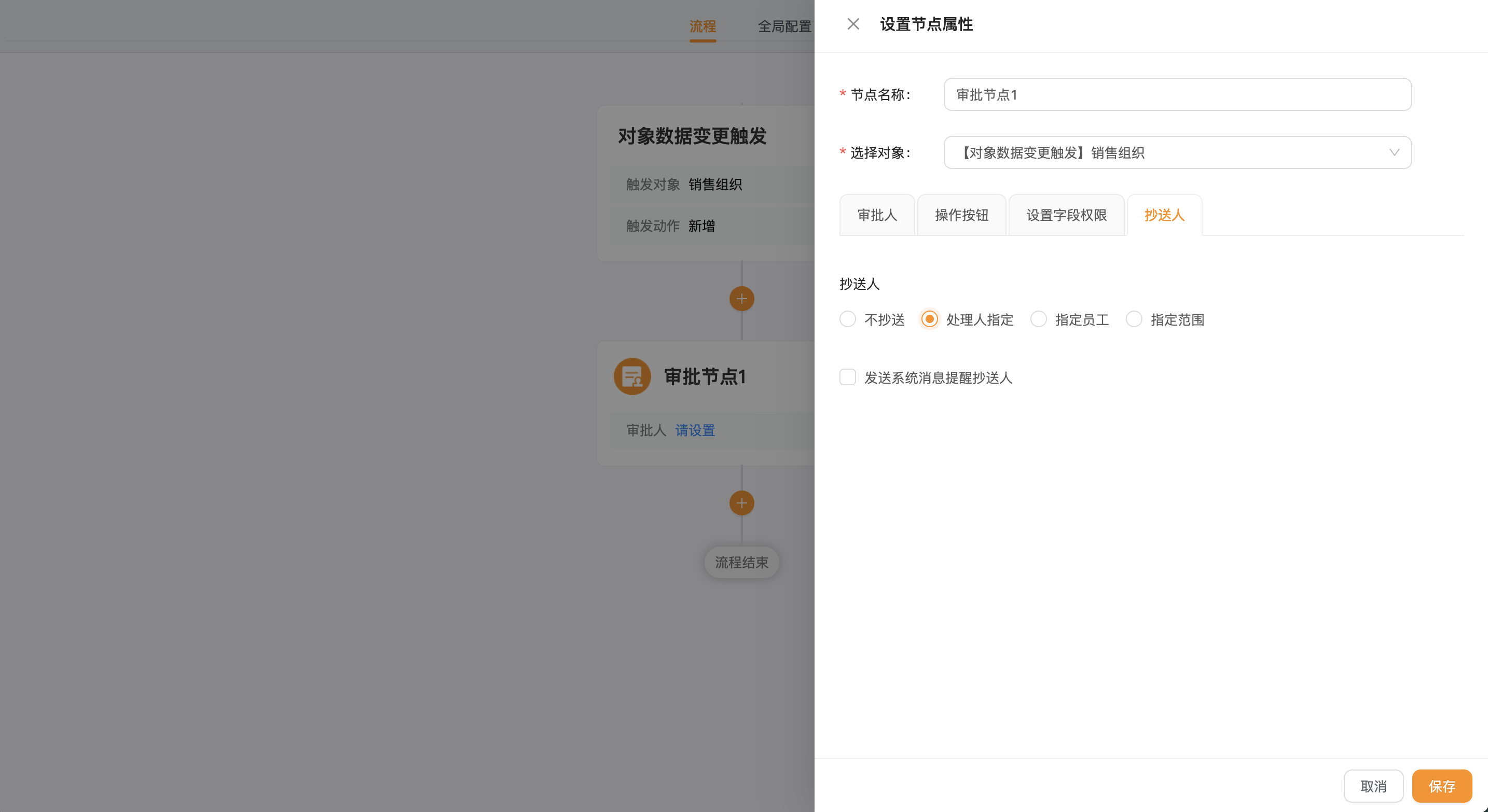Add a node below 对象数据变更触发 card
Viewport: 1488px width, 812px height.
[x=742, y=299]
